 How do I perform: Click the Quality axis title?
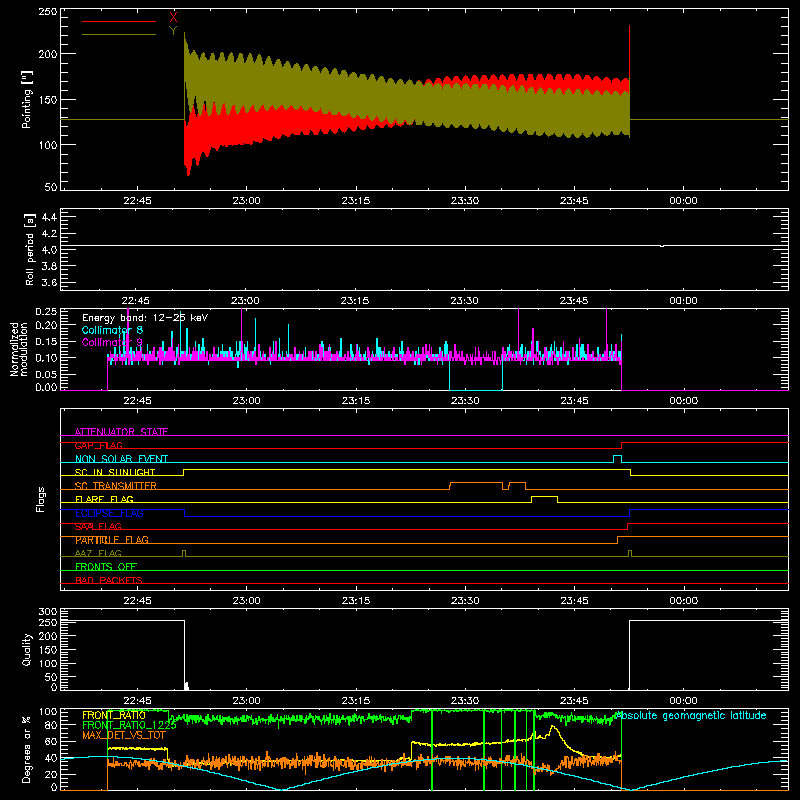point(27,649)
